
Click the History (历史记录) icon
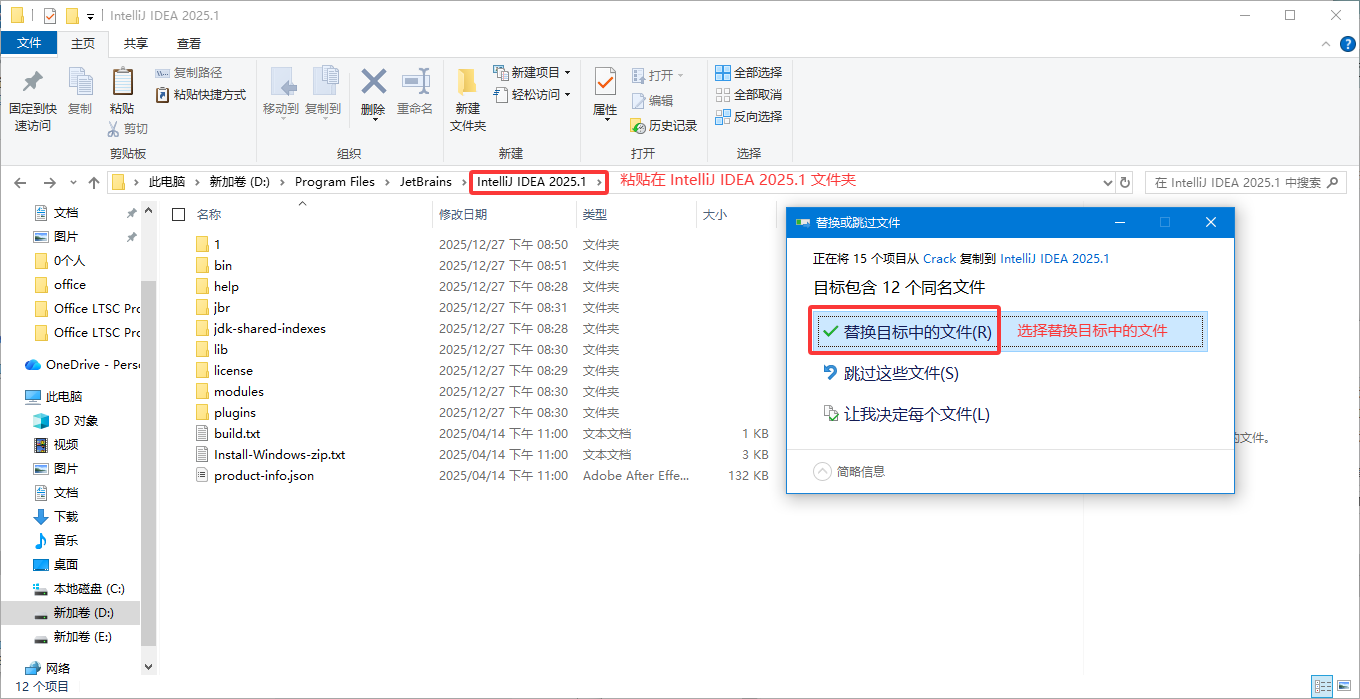pyautogui.click(x=664, y=126)
